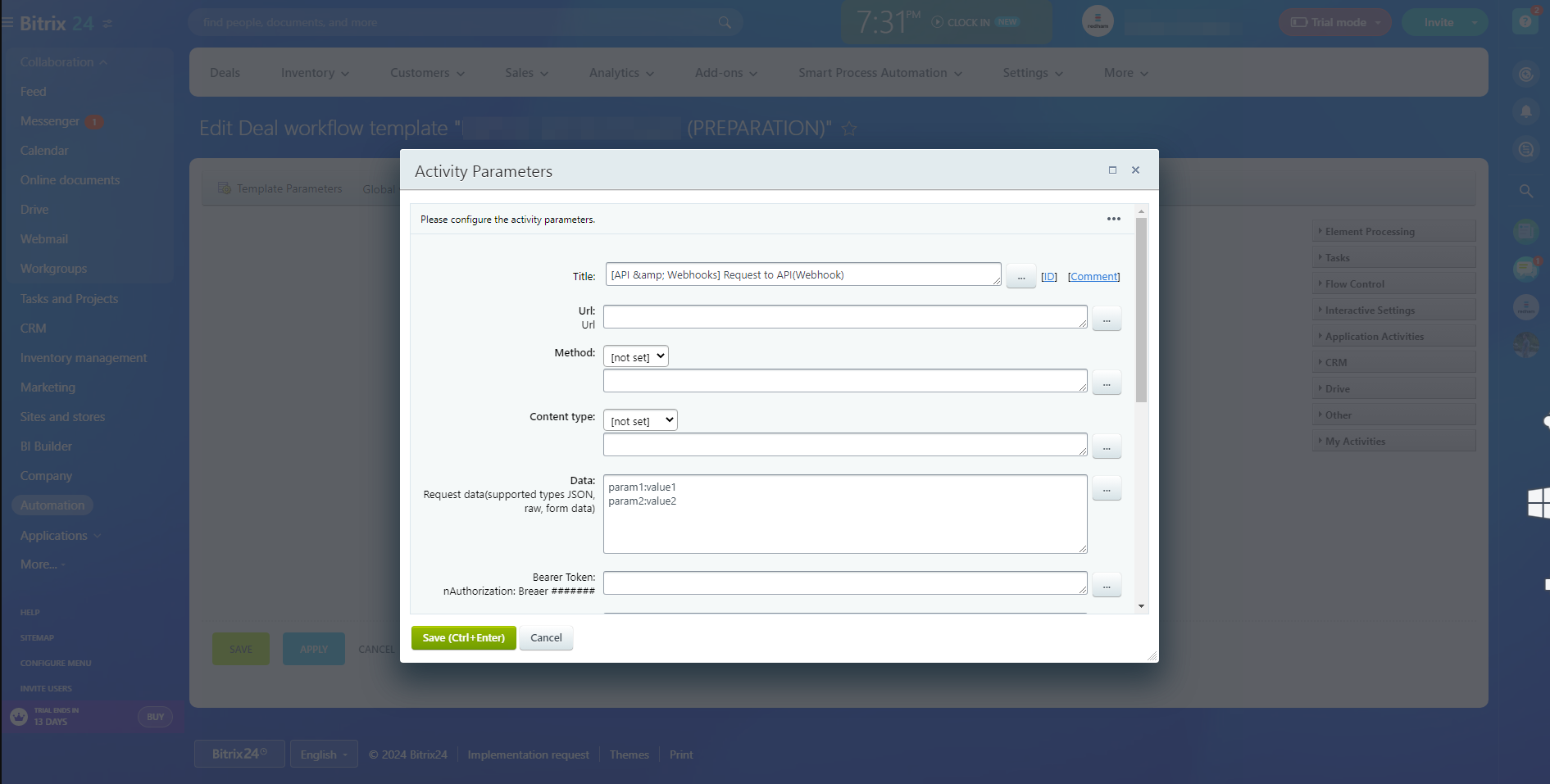Image resolution: width=1550 pixels, height=784 pixels.
Task: Click the insert value button beside Bearer Token field
Action: pyautogui.click(x=1106, y=586)
